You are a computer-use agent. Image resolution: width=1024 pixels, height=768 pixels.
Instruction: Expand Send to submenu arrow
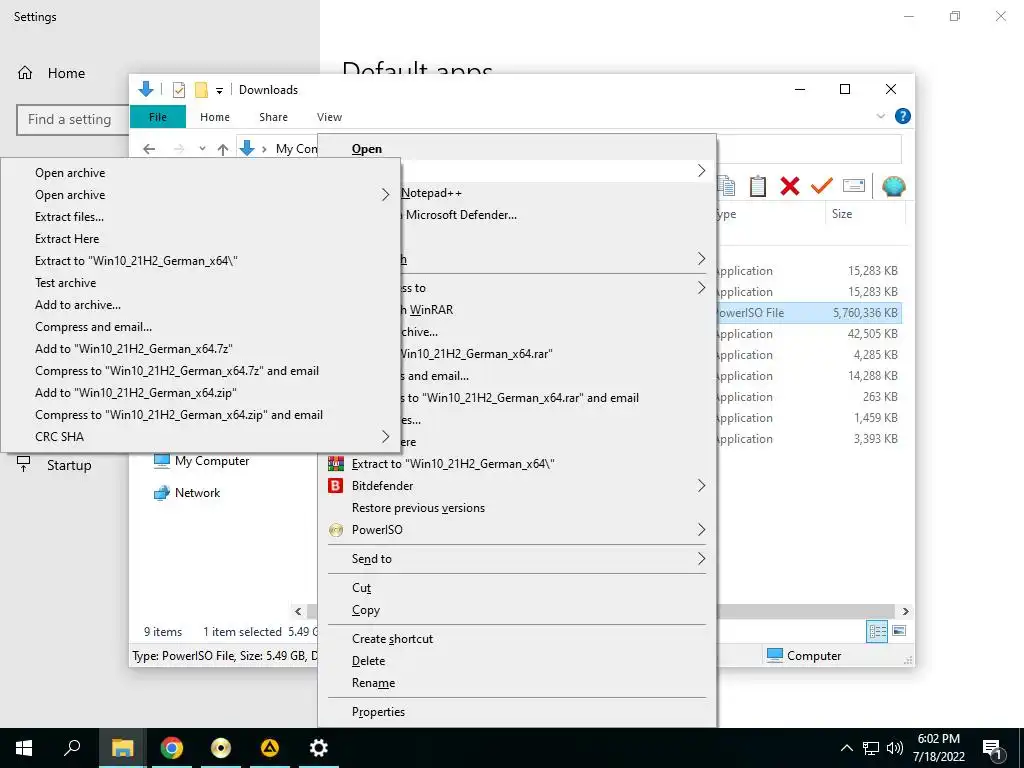point(701,558)
